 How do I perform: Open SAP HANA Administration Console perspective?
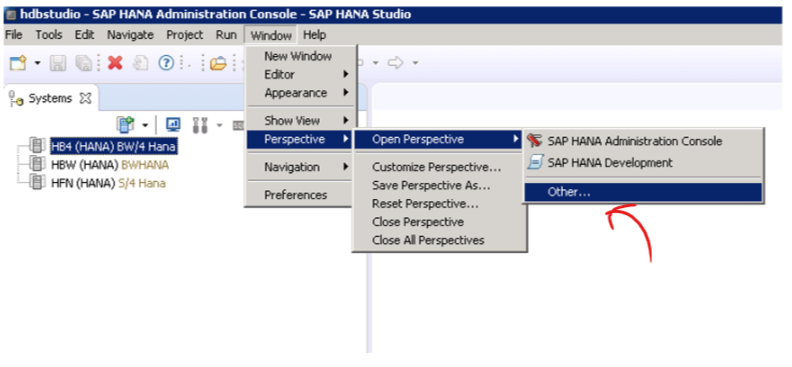tap(643, 141)
